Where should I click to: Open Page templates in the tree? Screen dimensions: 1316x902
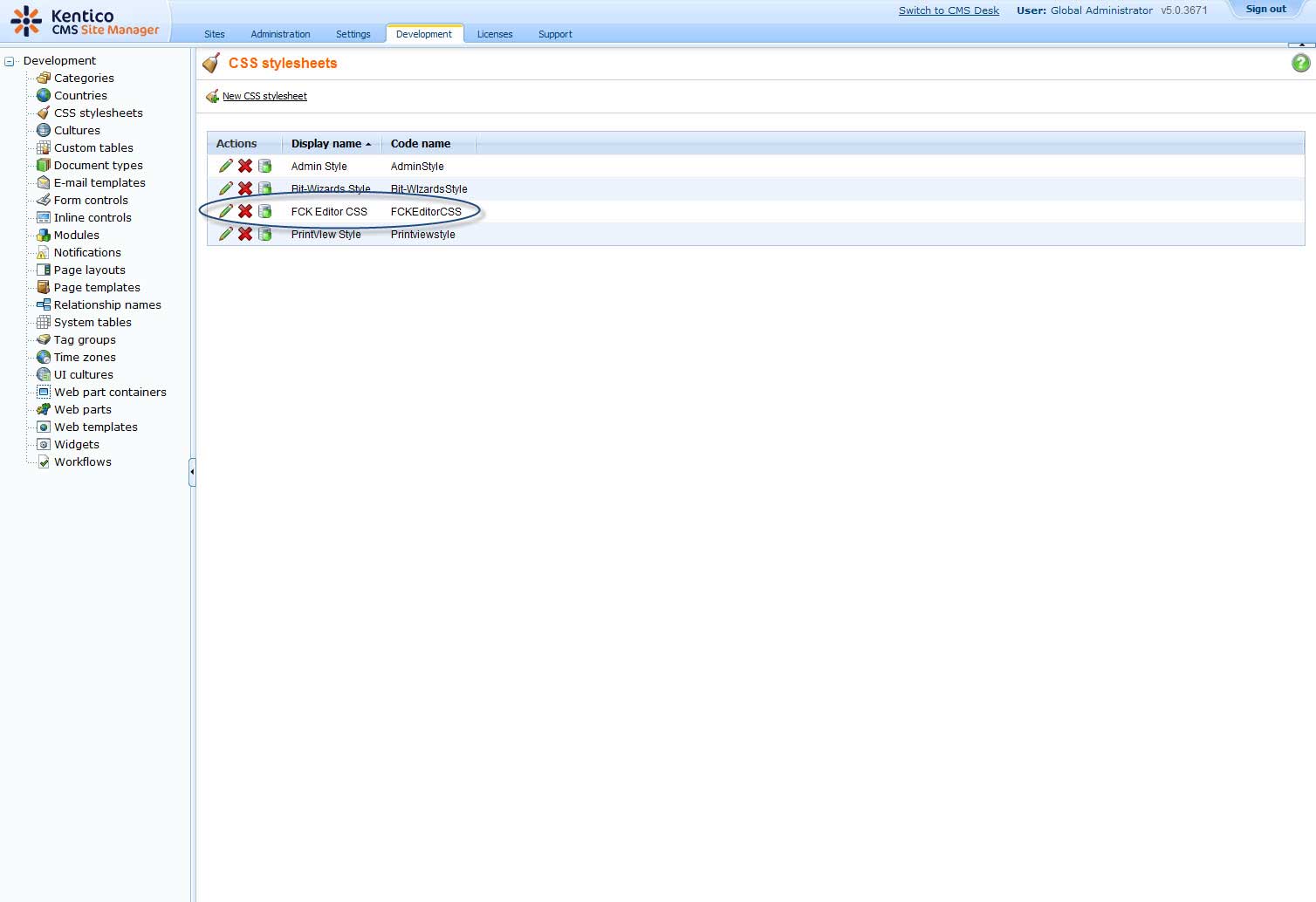click(x=97, y=287)
